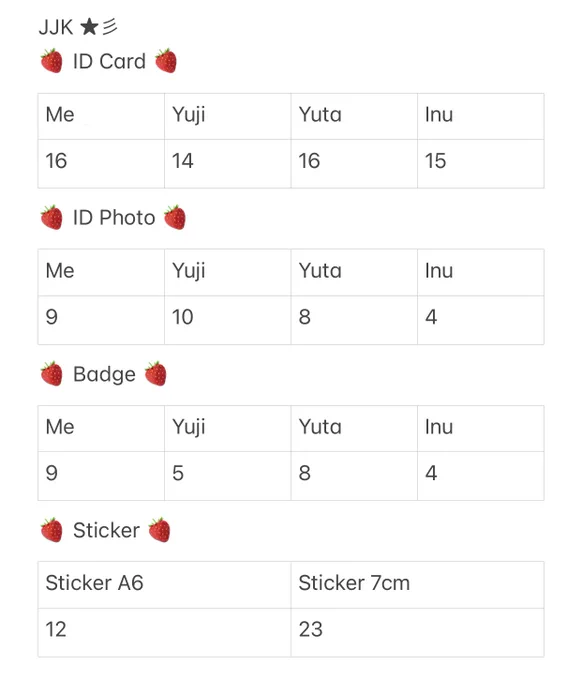
Task: Click the strawberry emoji after ID Photo
Action: pyautogui.click(x=175, y=217)
